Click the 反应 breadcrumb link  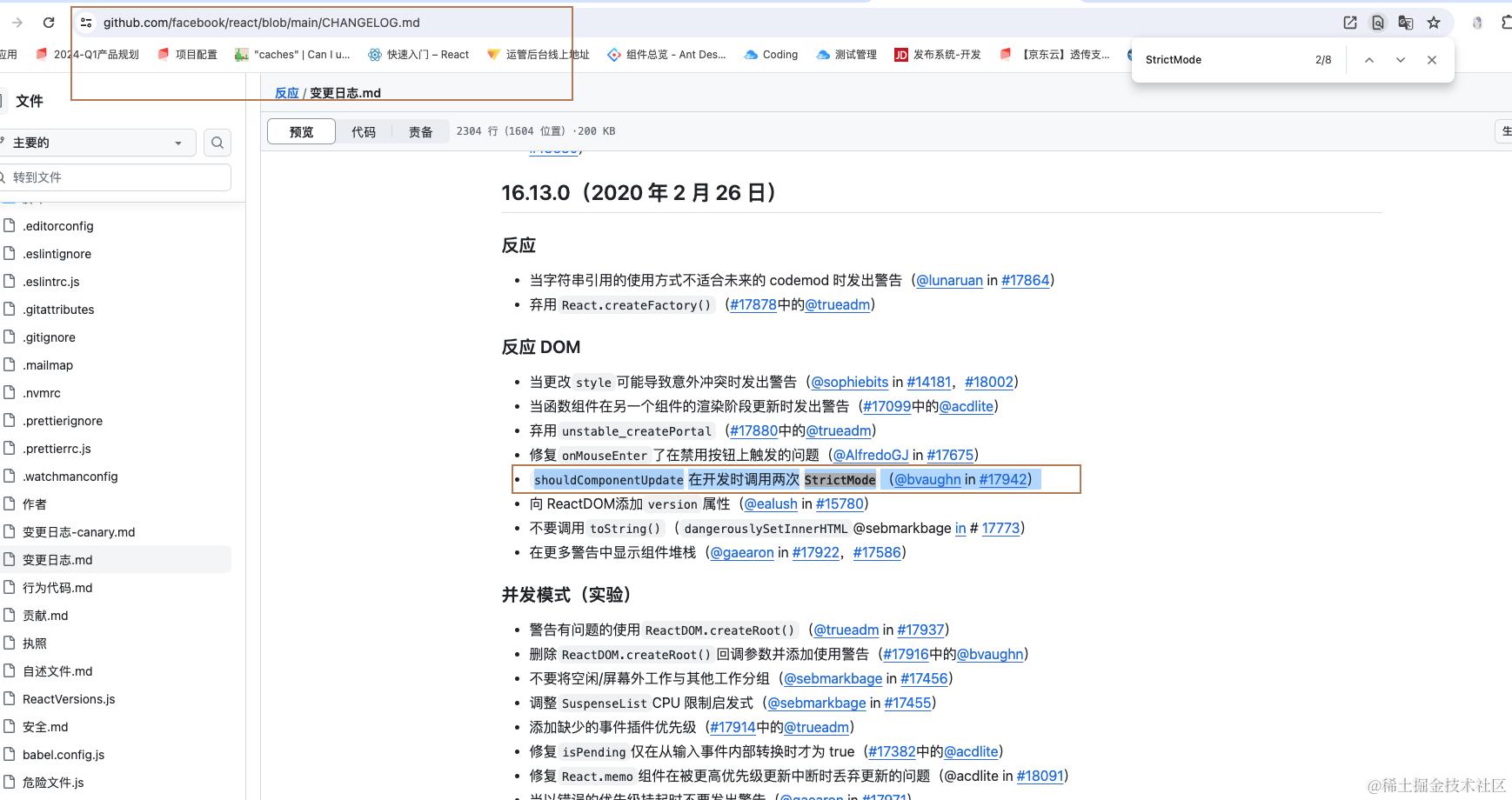[x=287, y=93]
